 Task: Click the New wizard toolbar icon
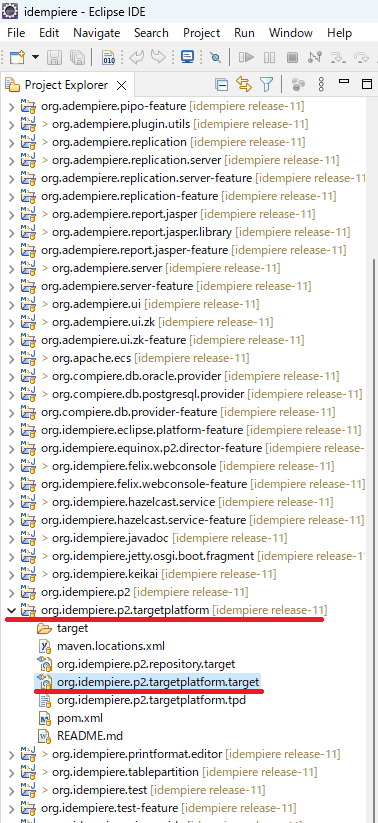pyautogui.click(x=17, y=57)
